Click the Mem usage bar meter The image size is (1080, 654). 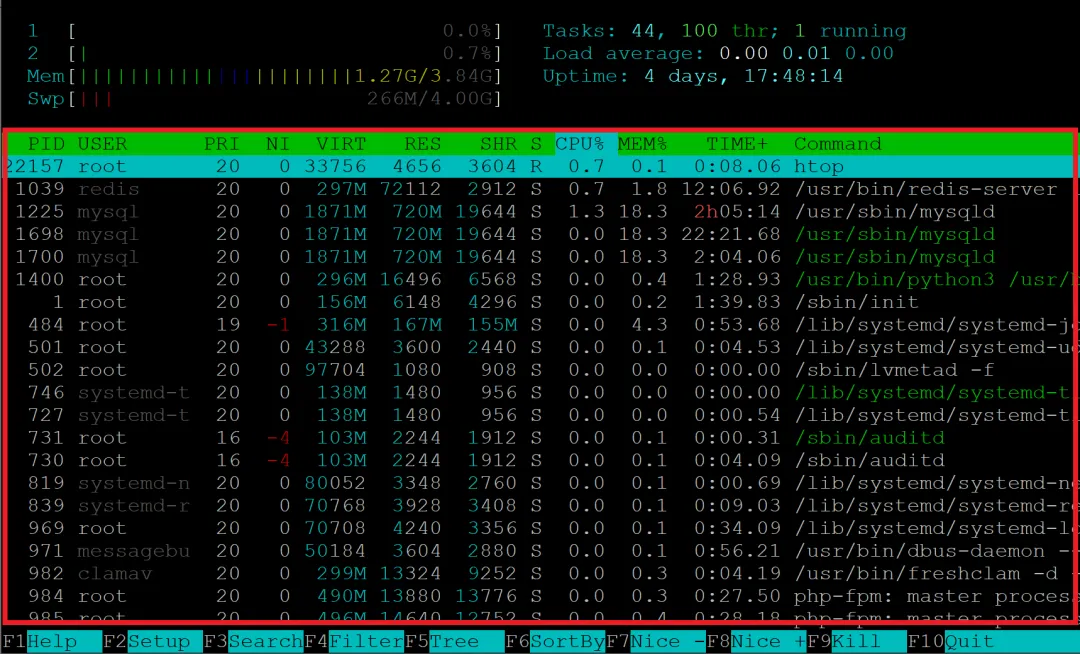(x=264, y=76)
